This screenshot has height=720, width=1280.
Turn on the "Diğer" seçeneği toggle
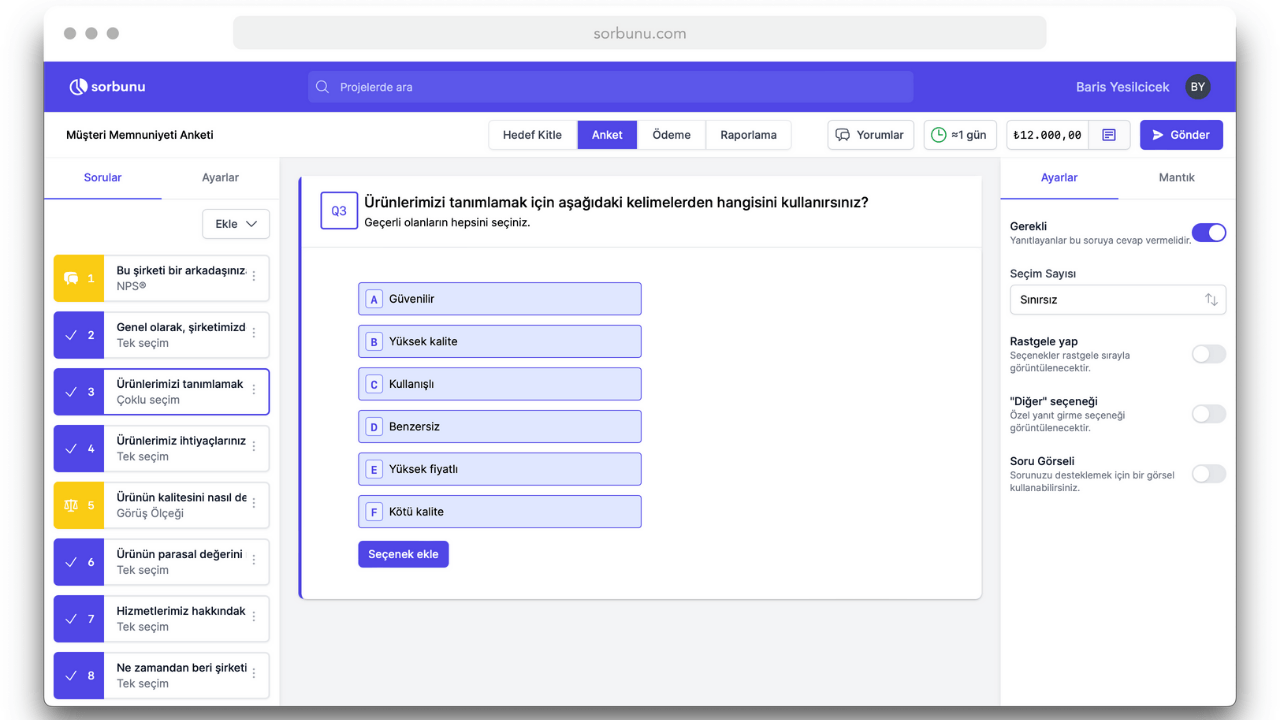[1208, 414]
